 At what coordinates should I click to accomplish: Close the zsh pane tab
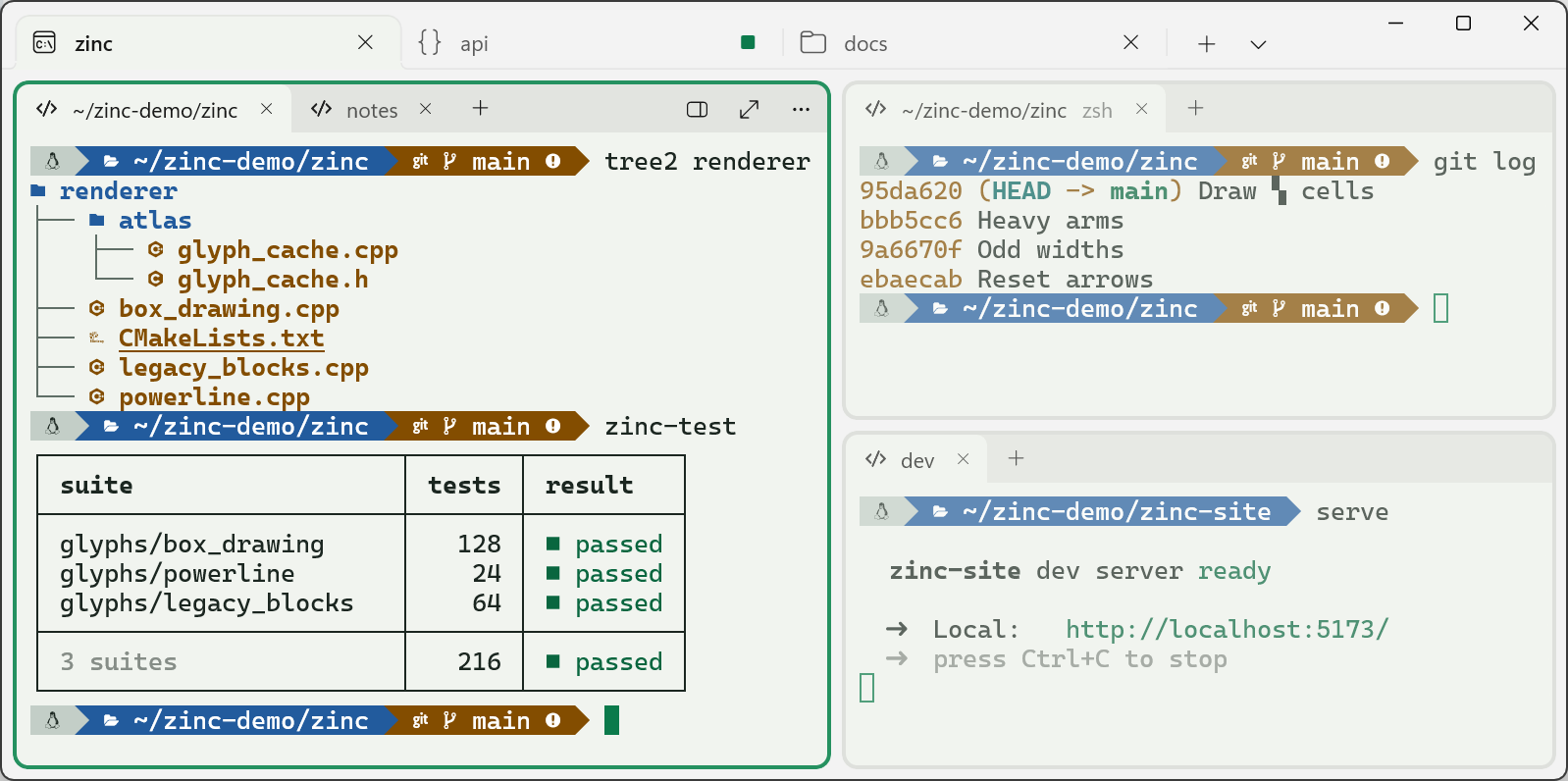click(x=1141, y=109)
